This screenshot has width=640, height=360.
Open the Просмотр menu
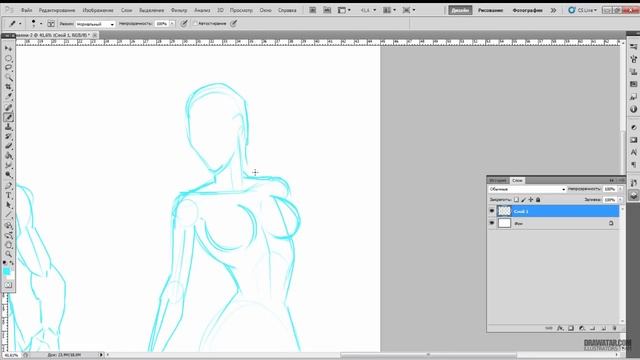pos(241,10)
